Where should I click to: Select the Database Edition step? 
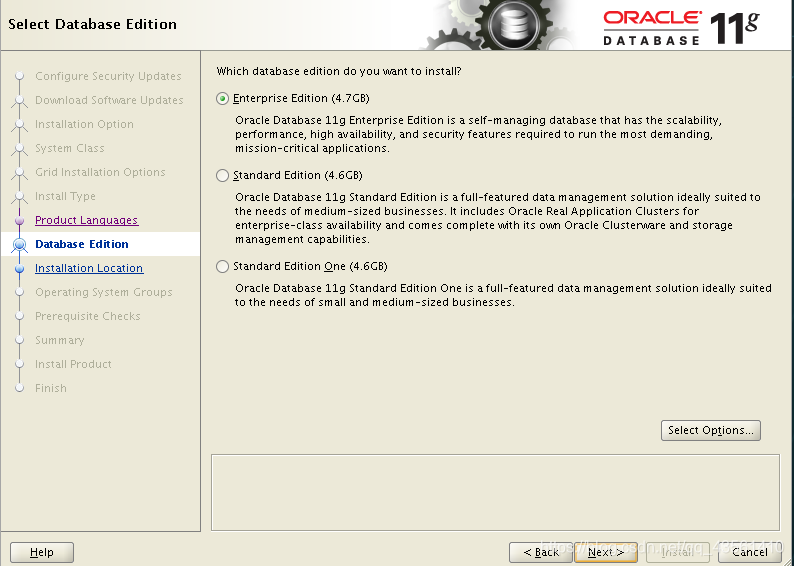pos(82,244)
